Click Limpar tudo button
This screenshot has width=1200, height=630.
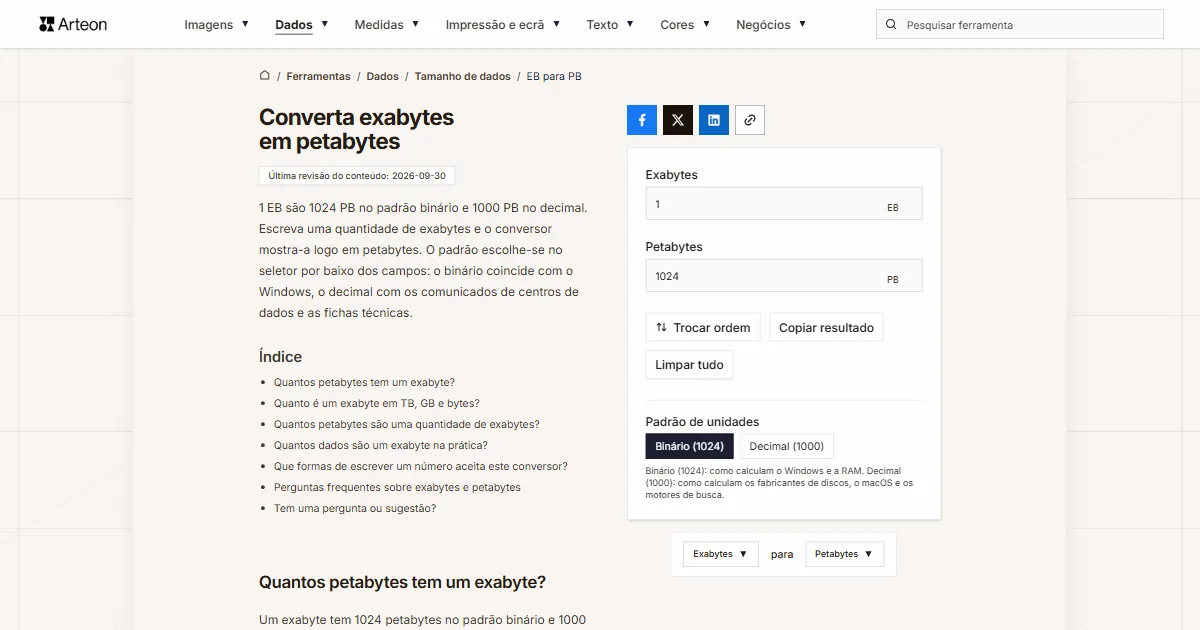(x=690, y=365)
